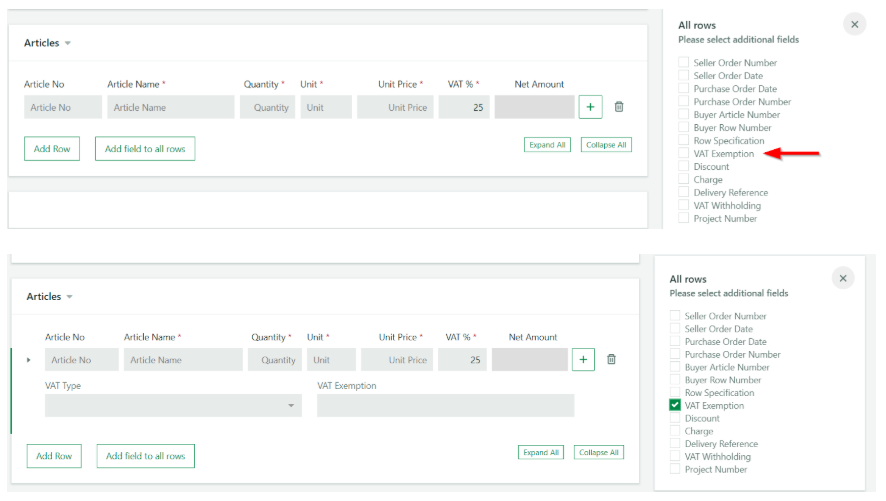Uncheck the ticked VAT Exemption checkbox
The height and width of the screenshot is (501, 886).
(x=675, y=406)
